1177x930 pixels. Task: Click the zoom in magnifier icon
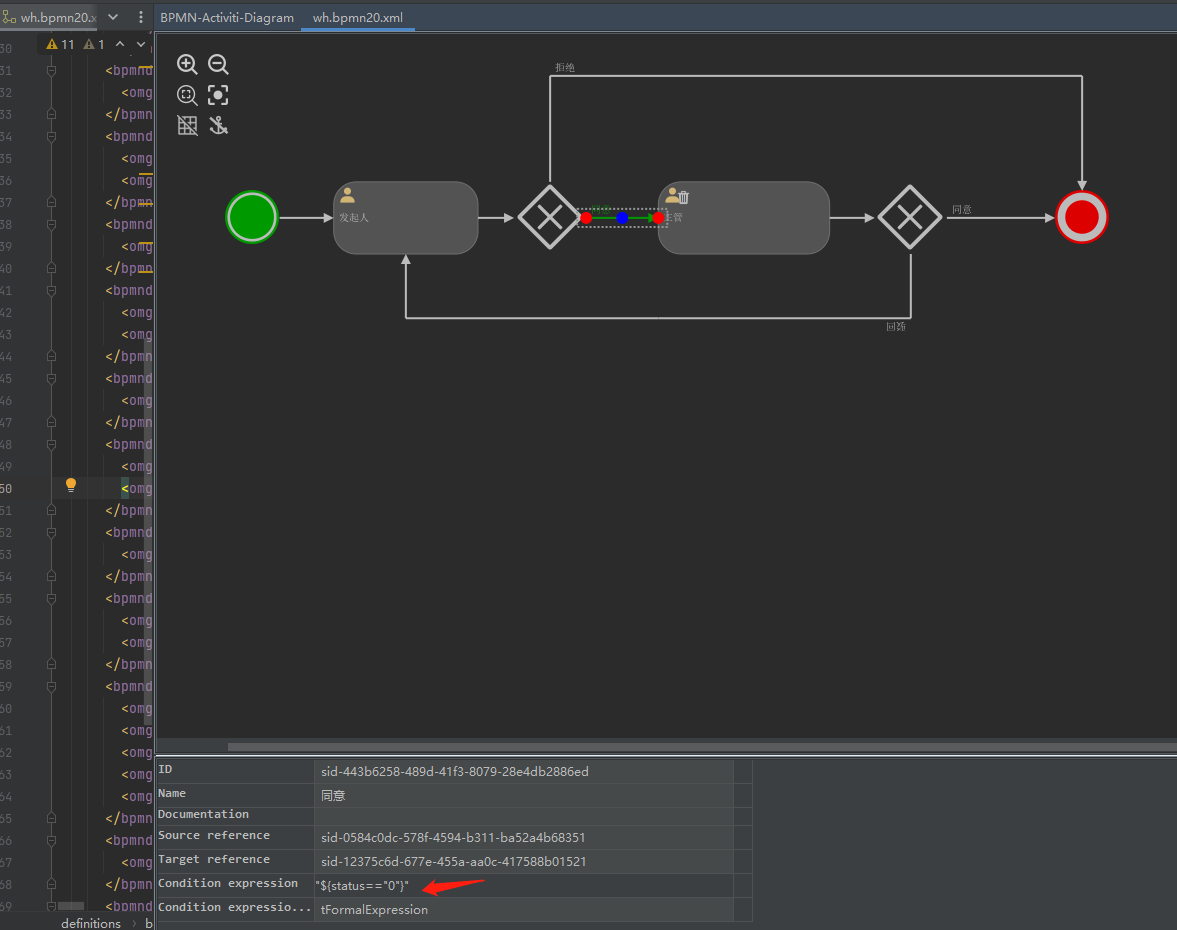tap(187, 65)
